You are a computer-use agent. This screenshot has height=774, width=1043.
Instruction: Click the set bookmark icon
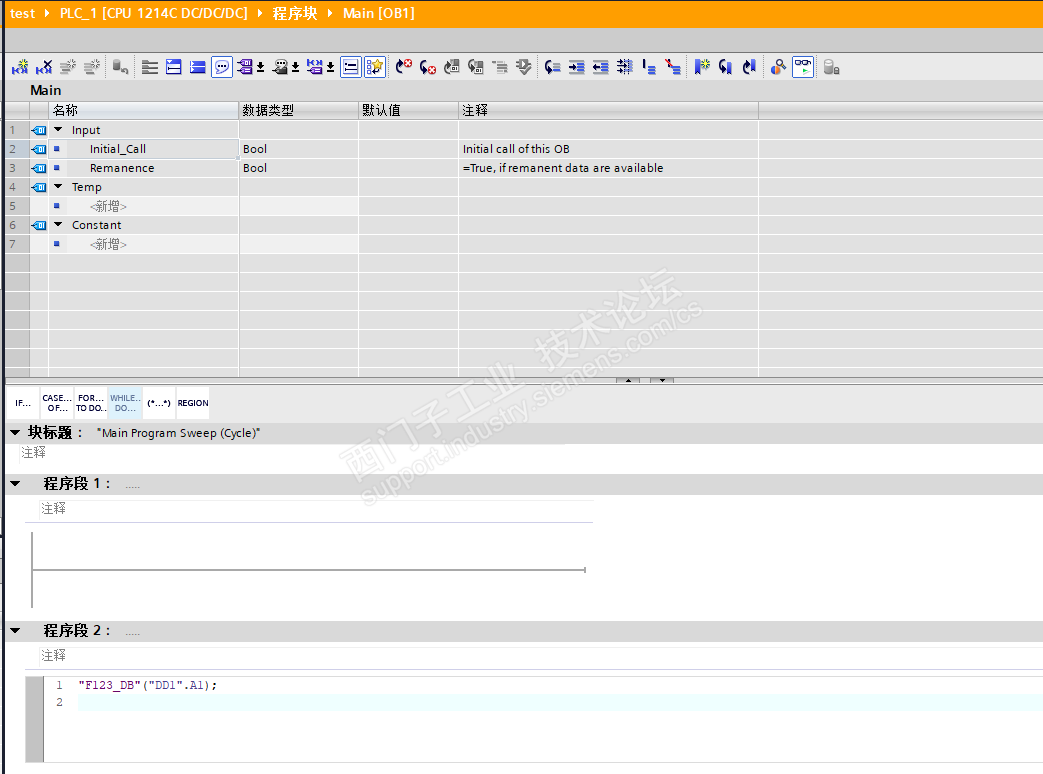(x=702, y=67)
